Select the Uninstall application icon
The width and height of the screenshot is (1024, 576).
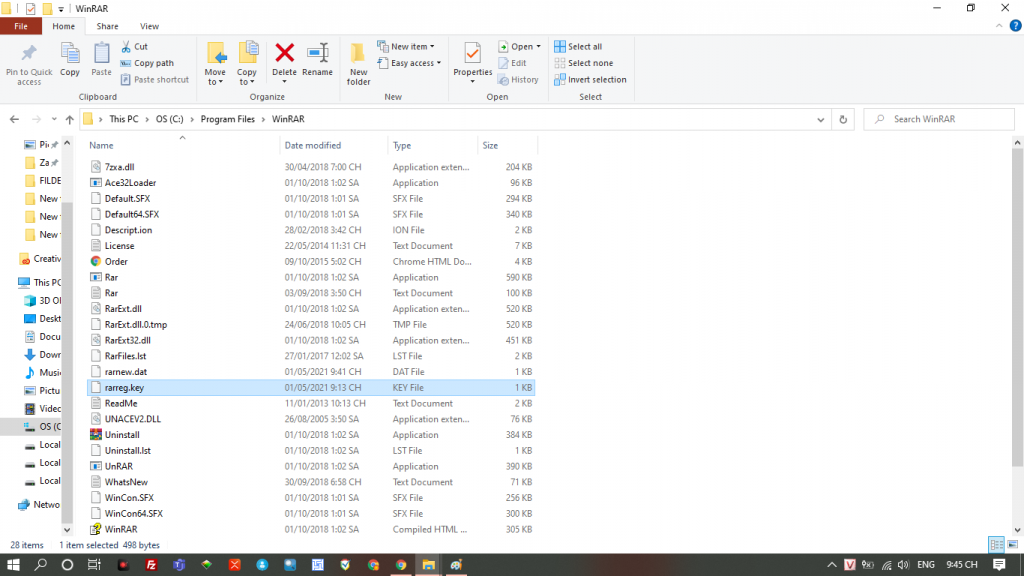(96, 434)
